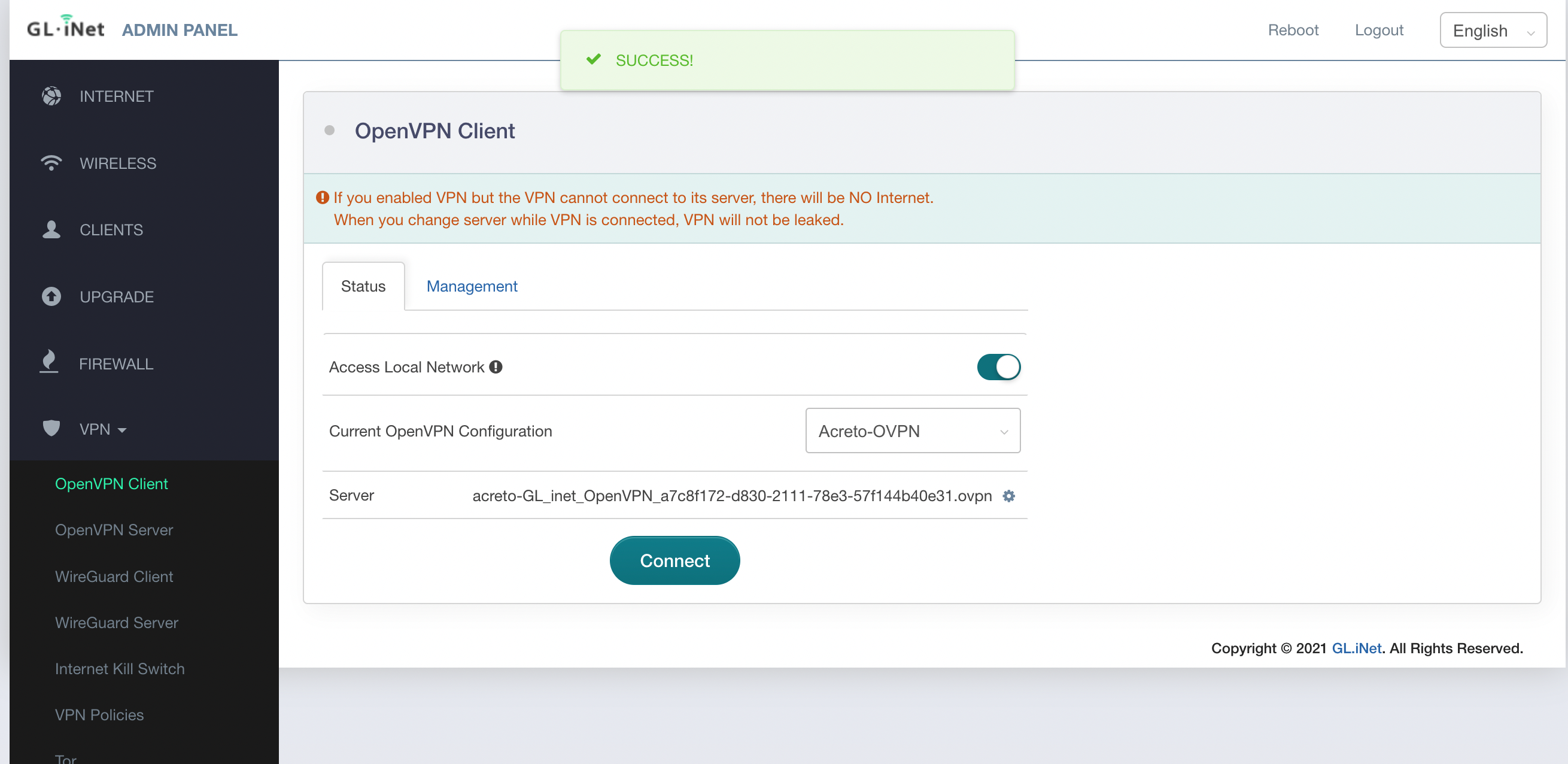
Task: Click the 'VPN will not be leaked' line
Action: tap(589, 220)
